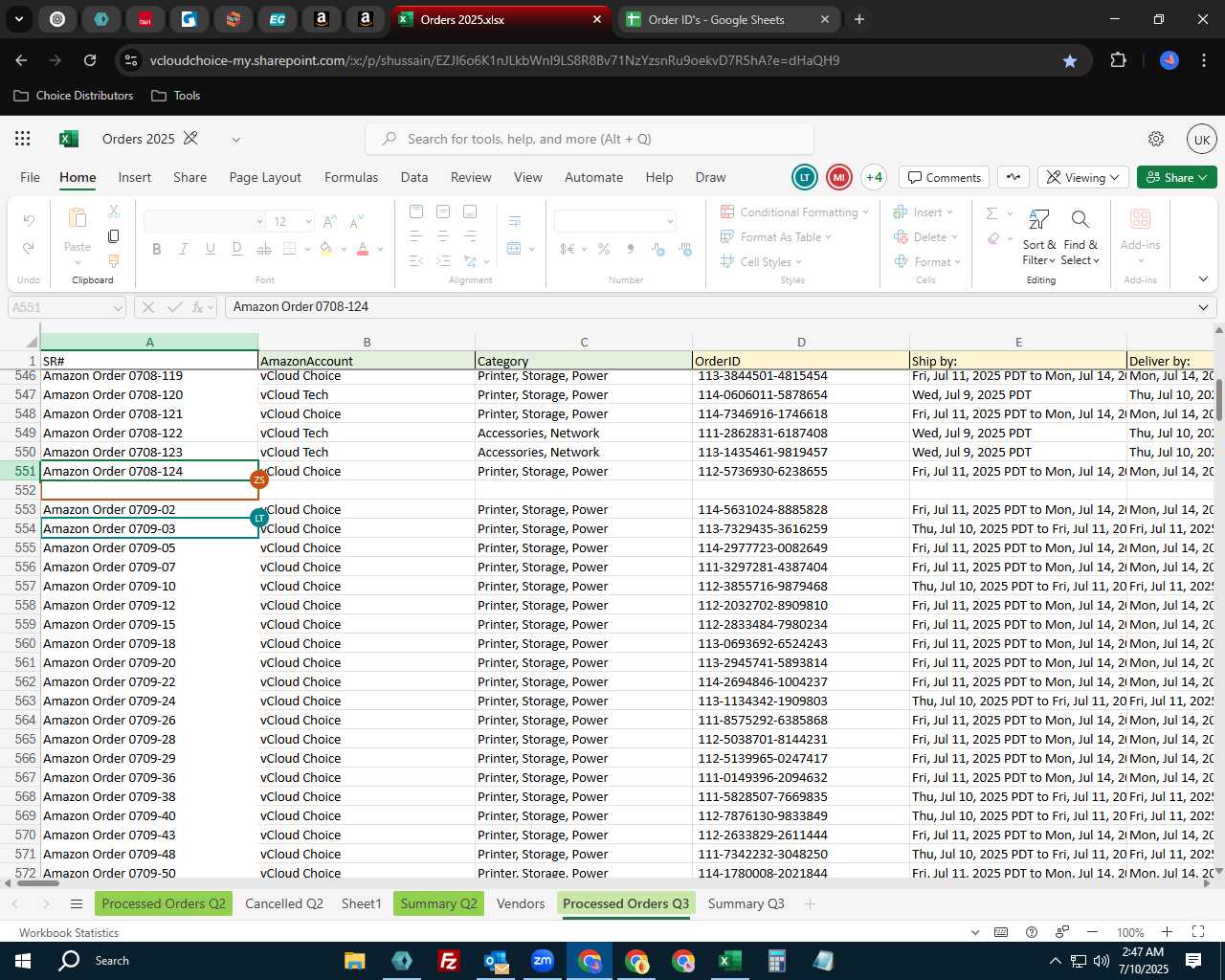Click the Windows Start button
The height and width of the screenshot is (980, 1225).
pos(23,961)
